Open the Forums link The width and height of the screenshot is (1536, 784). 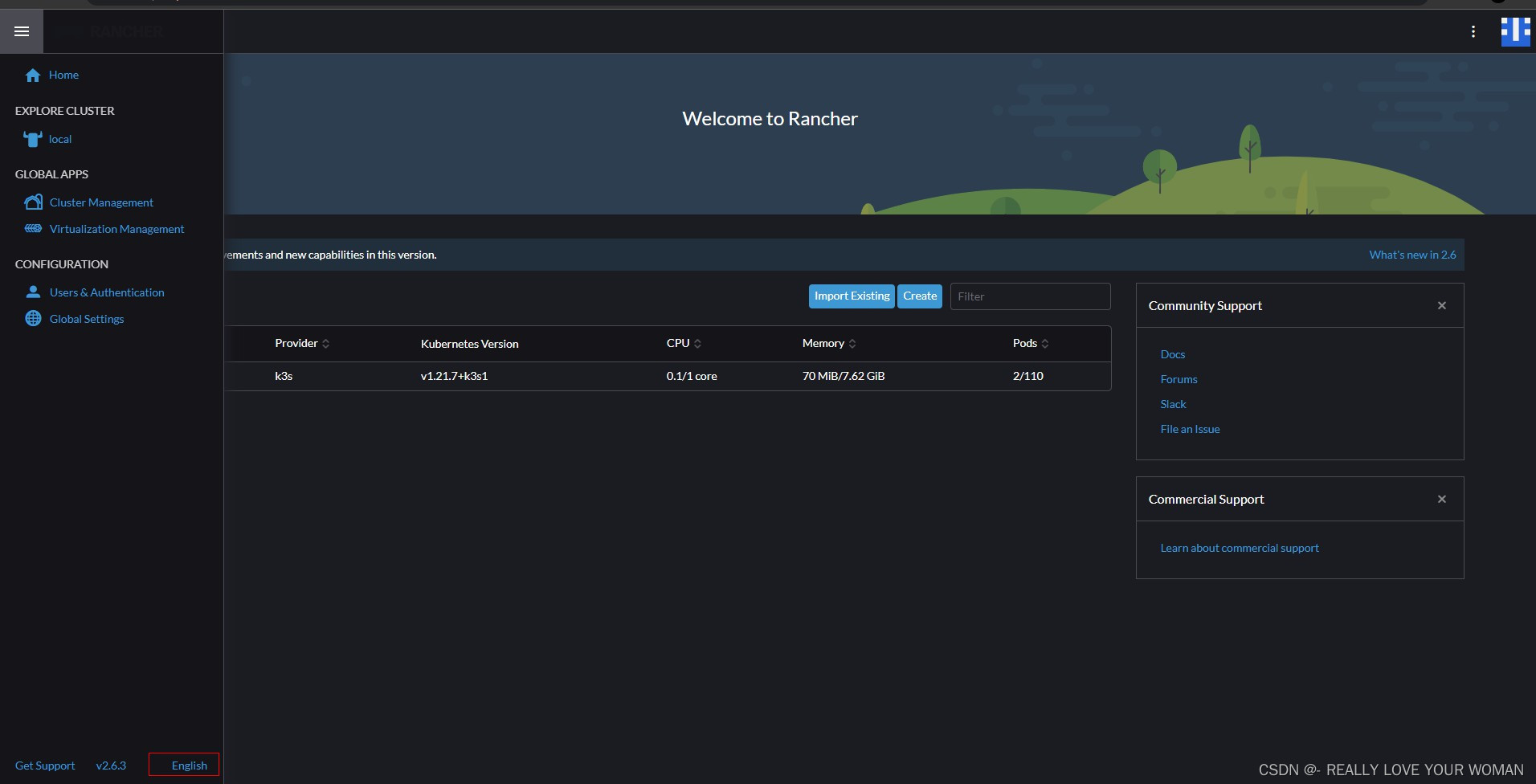point(1179,379)
